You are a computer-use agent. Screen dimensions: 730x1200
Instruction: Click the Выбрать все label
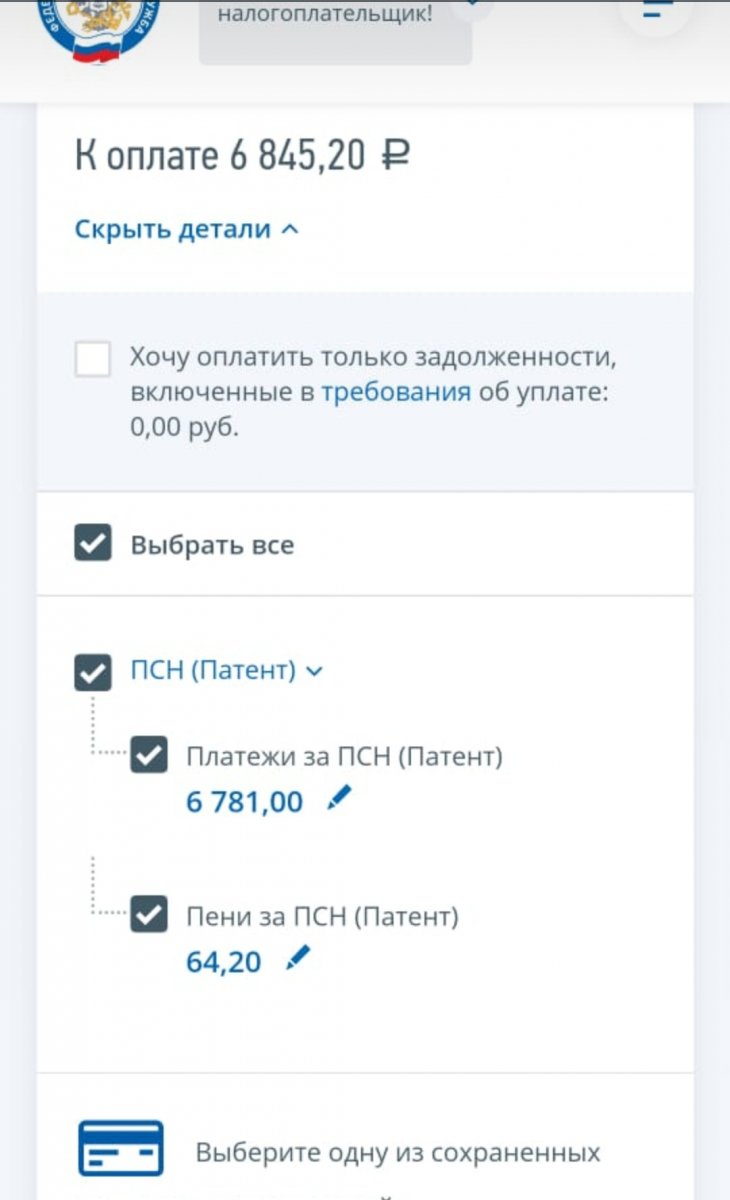coord(212,546)
